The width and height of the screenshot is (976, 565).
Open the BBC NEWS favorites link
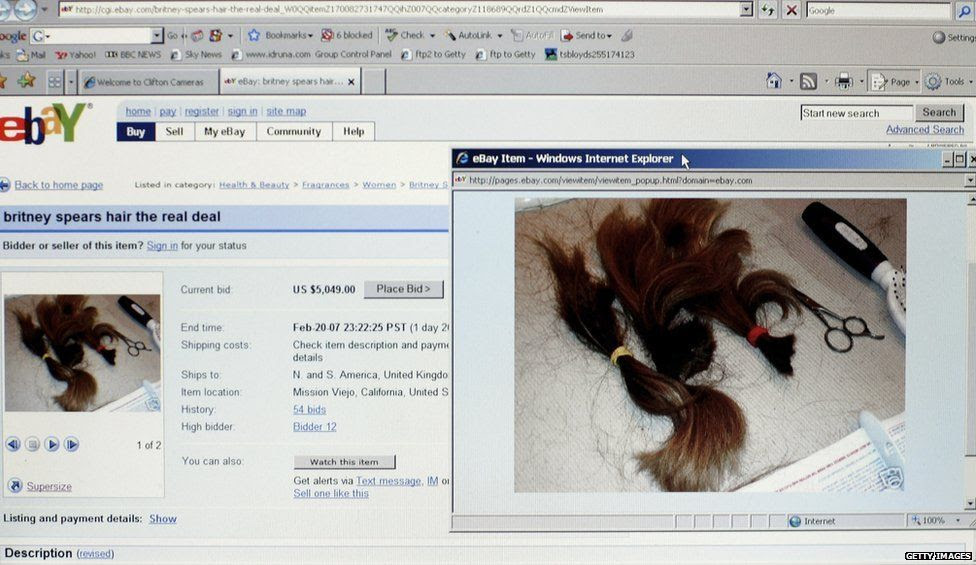133,55
